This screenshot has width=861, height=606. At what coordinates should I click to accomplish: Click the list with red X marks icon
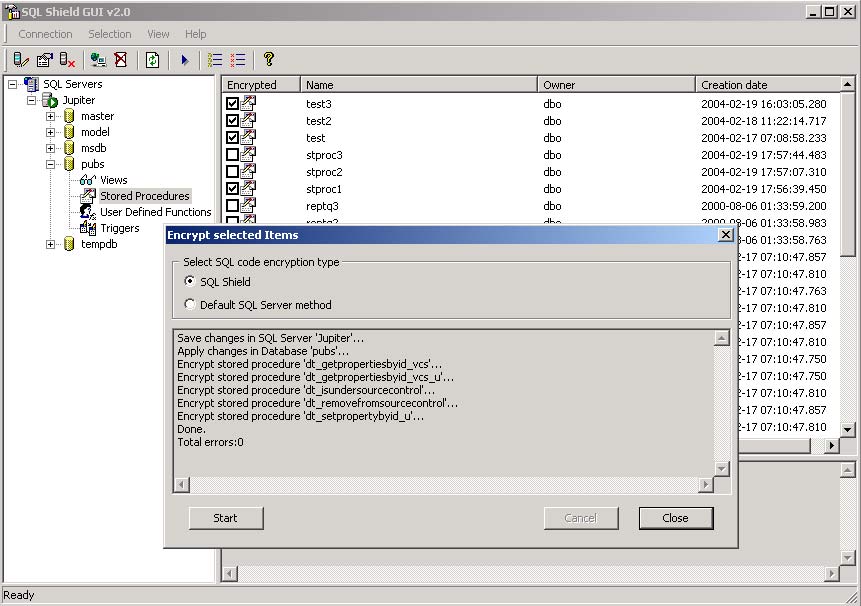238,60
